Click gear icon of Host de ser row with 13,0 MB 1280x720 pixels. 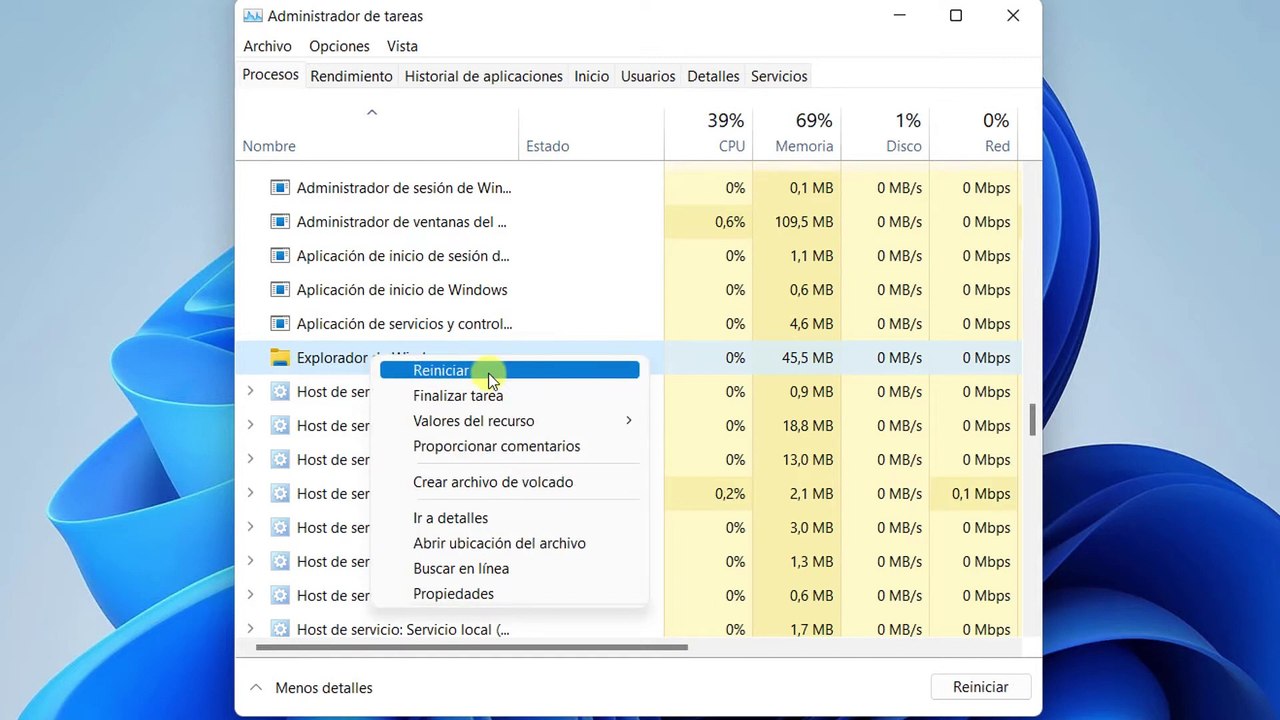(x=280, y=460)
